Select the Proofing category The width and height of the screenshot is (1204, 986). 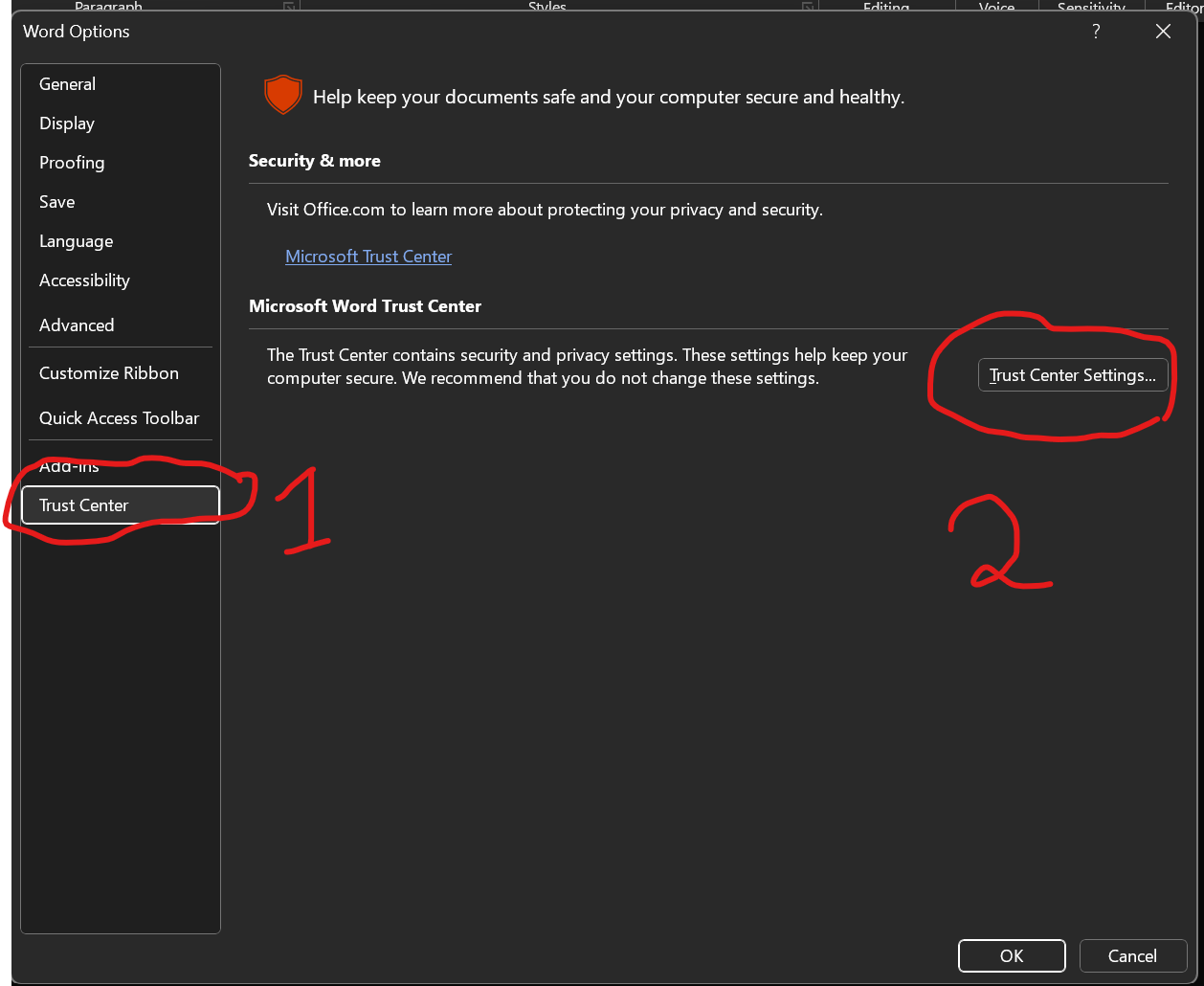point(72,163)
